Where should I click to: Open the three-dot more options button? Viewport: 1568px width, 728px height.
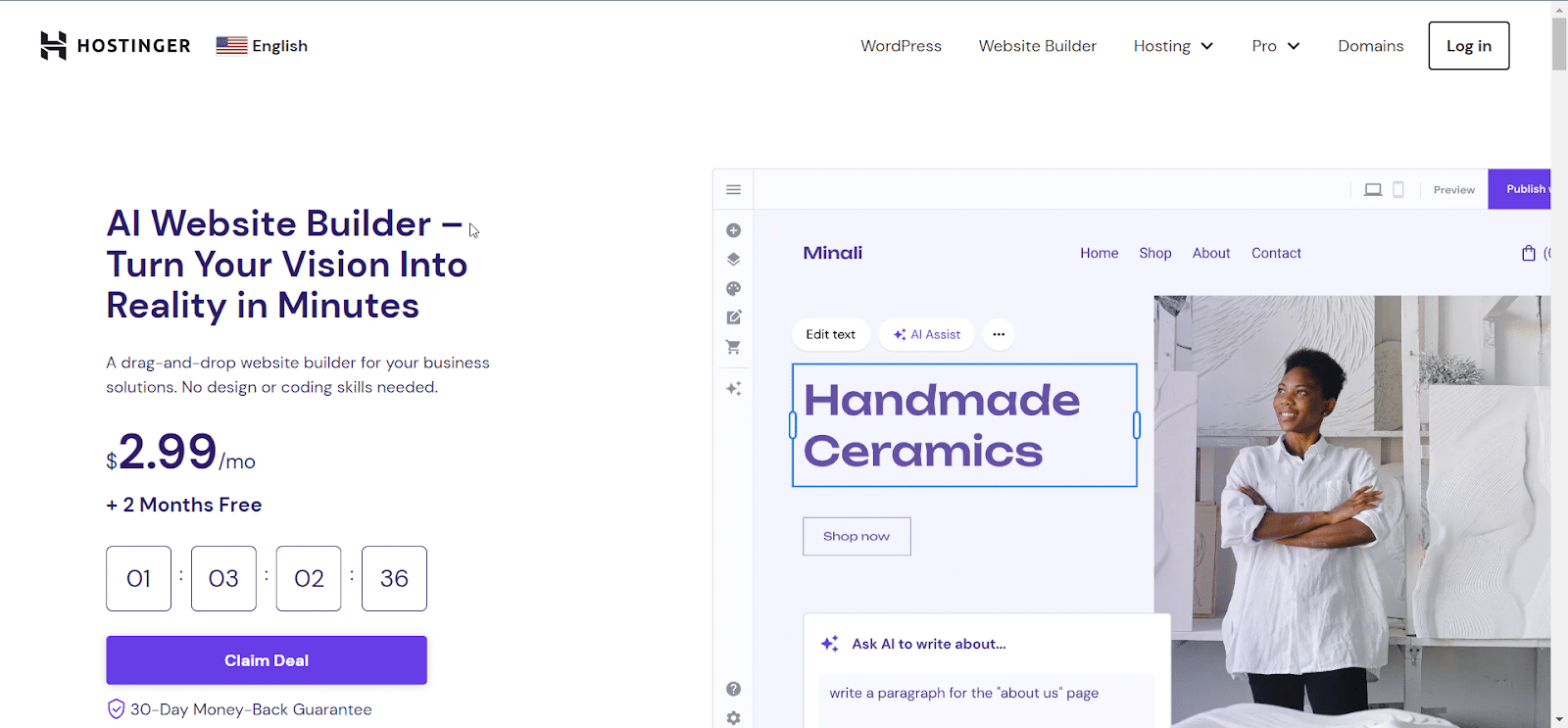(999, 334)
